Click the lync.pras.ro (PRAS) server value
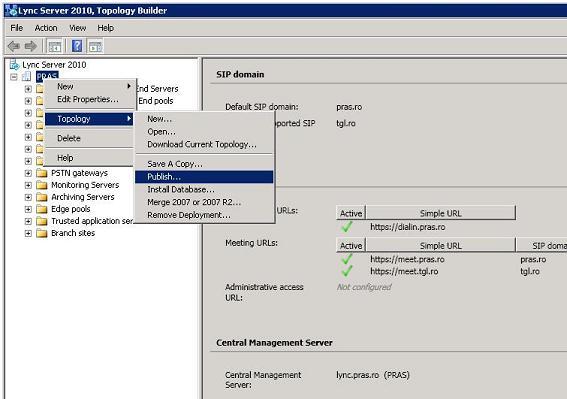This screenshot has height=399, width=567. click(373, 375)
